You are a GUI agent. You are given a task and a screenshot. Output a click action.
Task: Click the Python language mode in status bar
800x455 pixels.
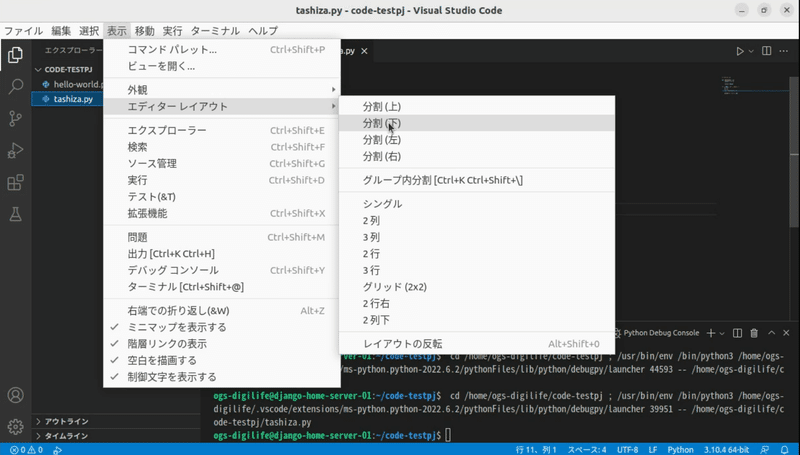[681, 450]
